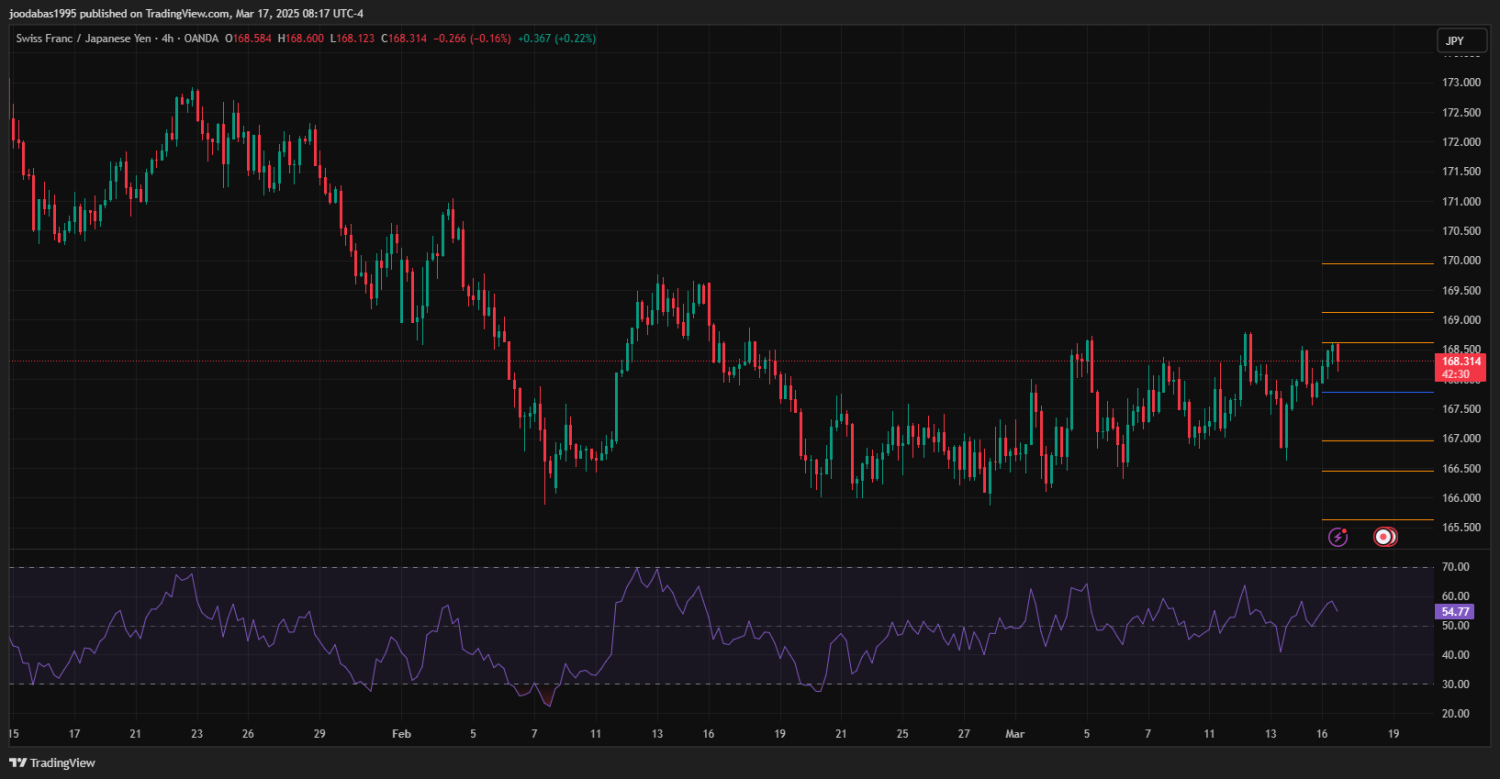Click the purple lightning bolt event icon
This screenshot has height=779, width=1500.
[x=1337, y=537]
